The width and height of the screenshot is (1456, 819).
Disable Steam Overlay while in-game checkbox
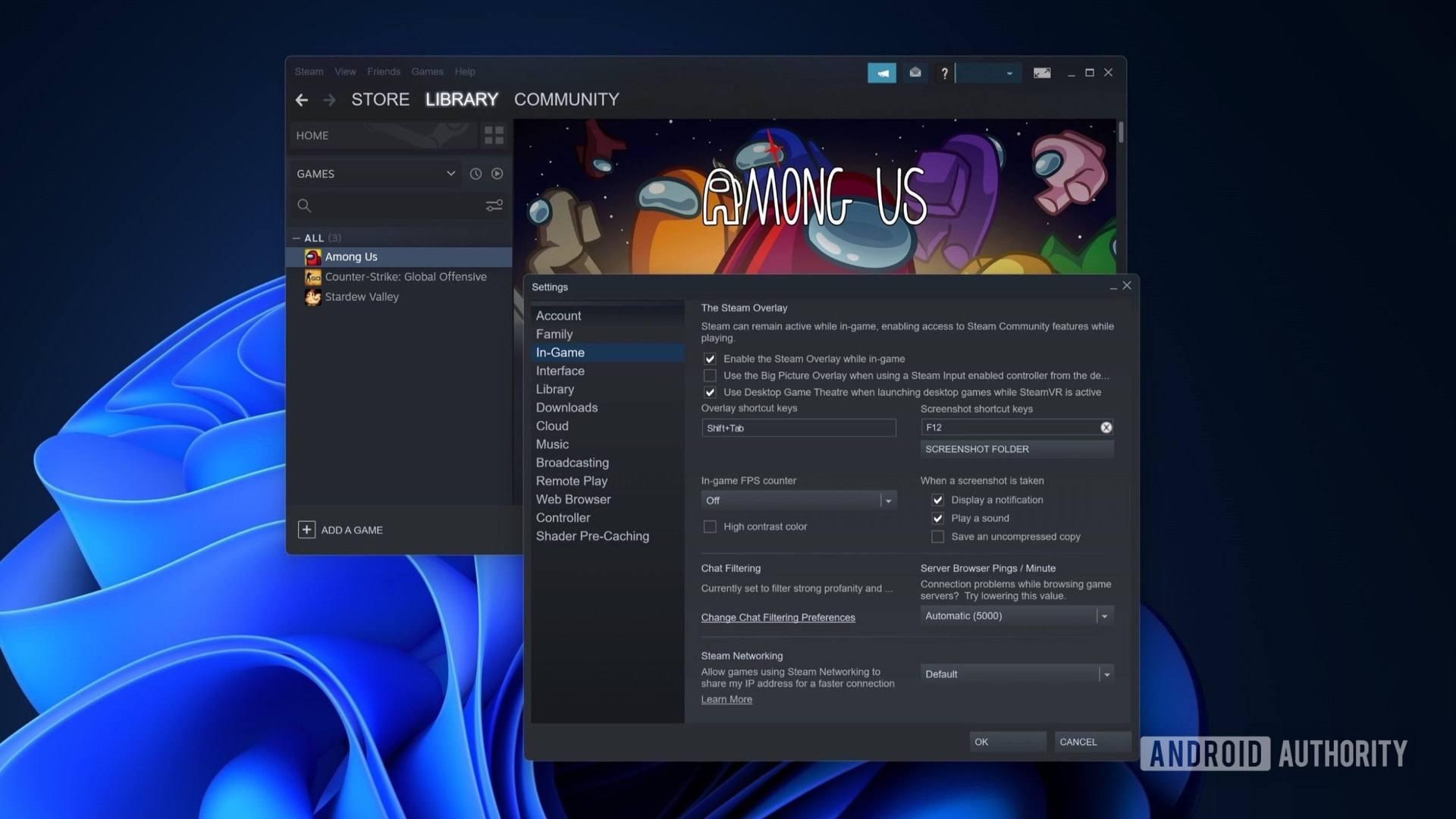[x=710, y=359]
